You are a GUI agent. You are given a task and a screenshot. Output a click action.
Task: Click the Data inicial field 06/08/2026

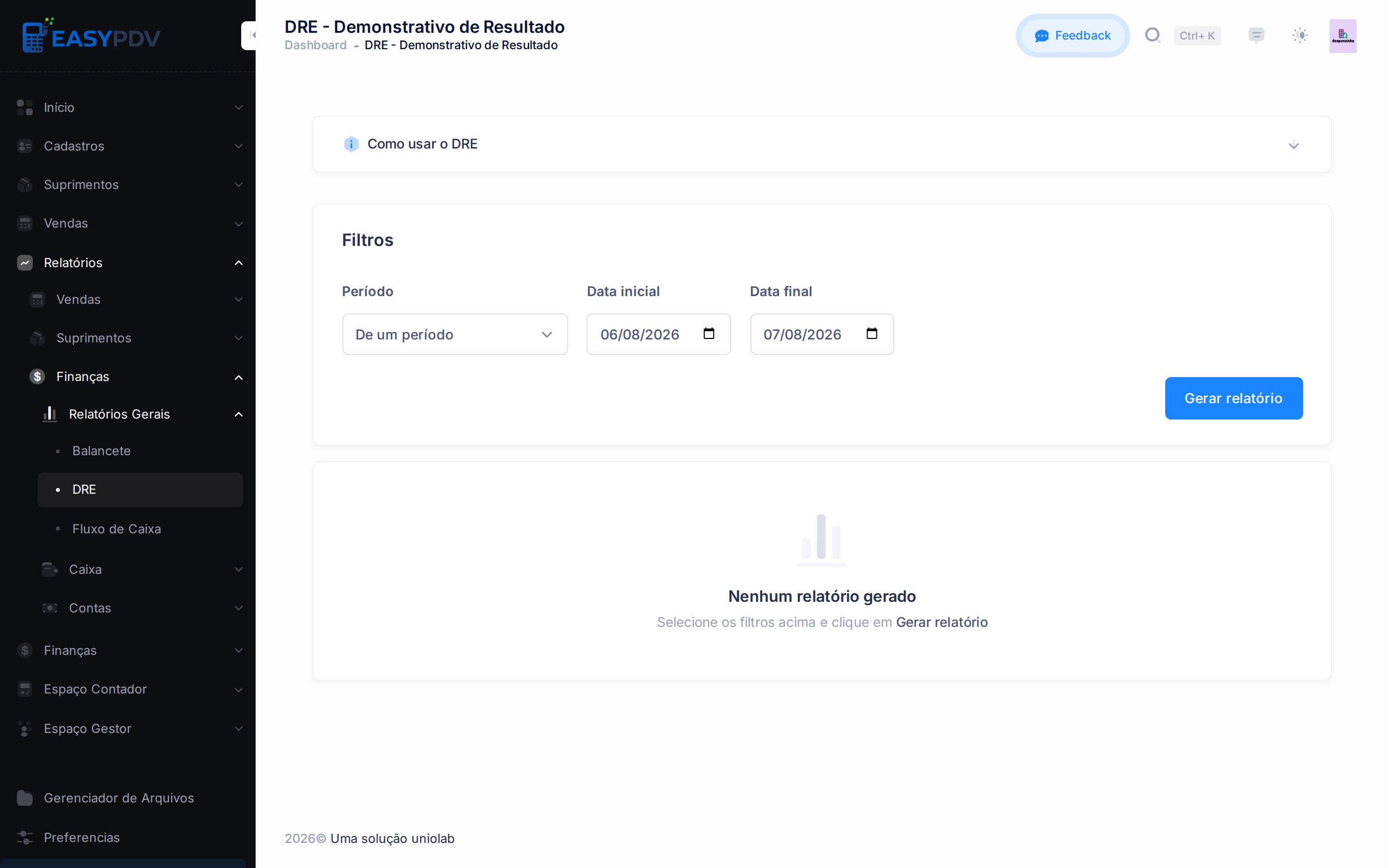658,334
